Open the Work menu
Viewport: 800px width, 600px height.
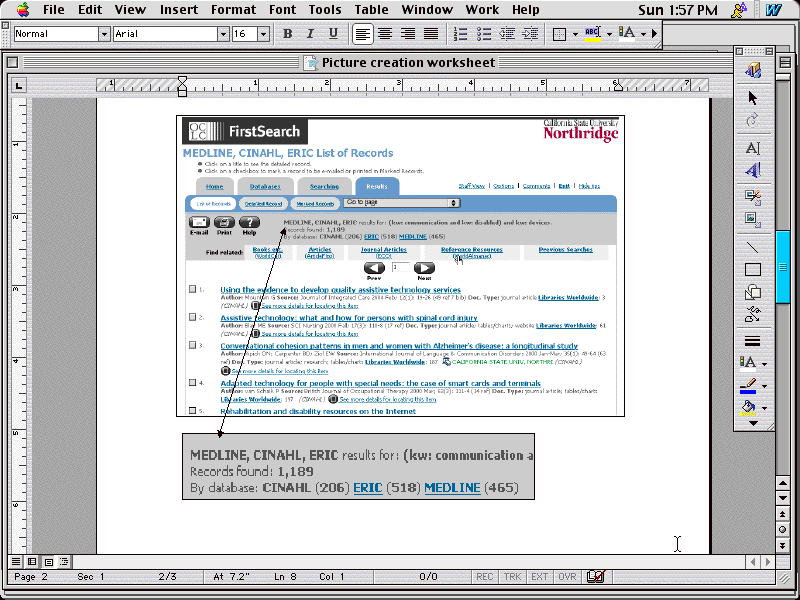482,9
